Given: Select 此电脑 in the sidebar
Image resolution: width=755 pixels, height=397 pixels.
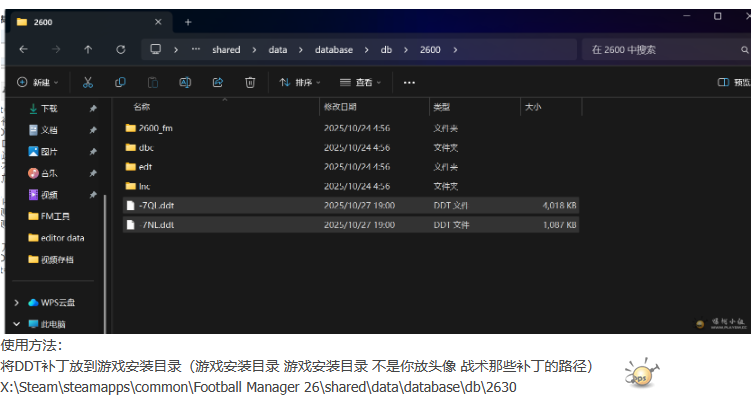Looking at the screenshot, I should [x=47, y=324].
